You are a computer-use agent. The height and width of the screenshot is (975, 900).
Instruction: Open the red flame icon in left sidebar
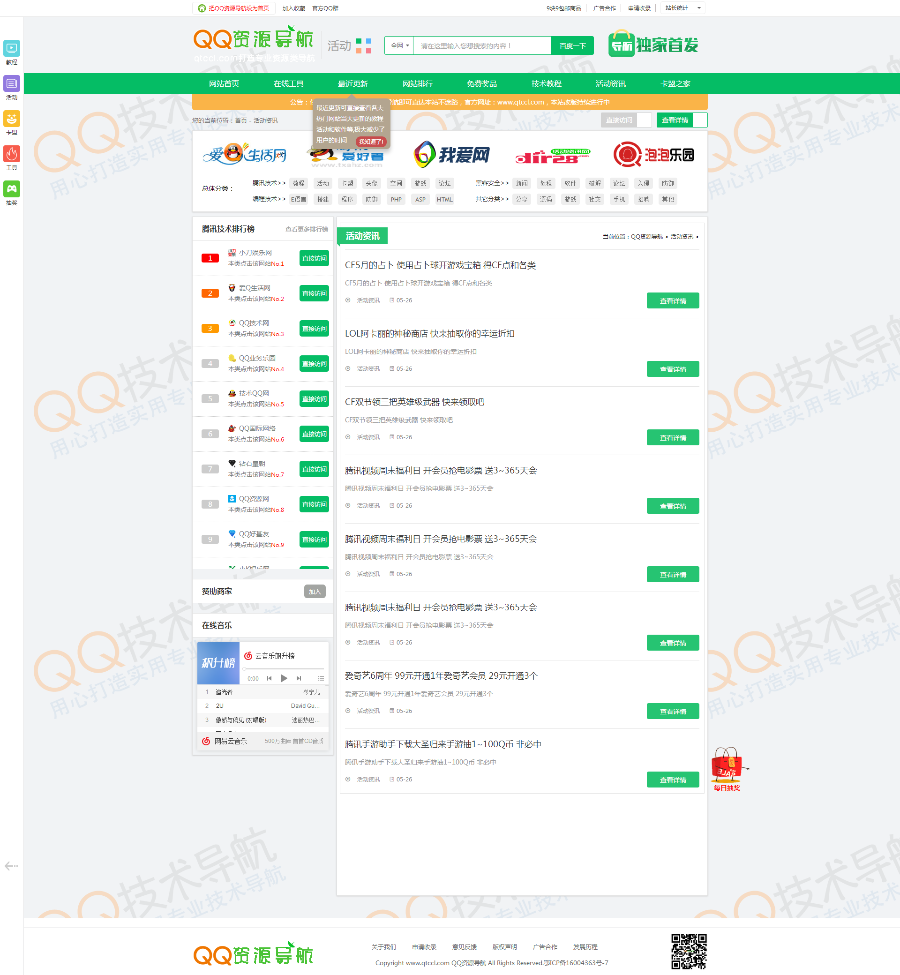point(12,153)
